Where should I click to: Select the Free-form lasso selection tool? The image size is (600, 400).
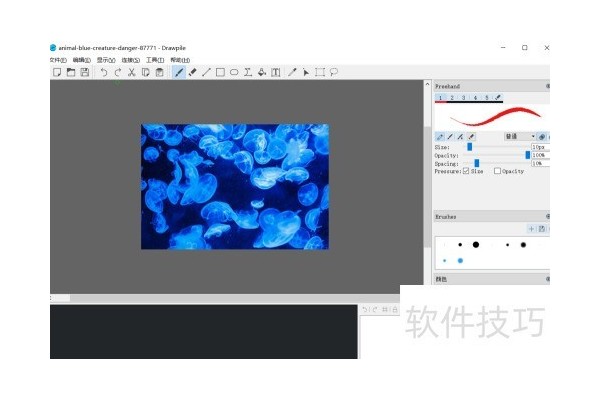pos(334,72)
